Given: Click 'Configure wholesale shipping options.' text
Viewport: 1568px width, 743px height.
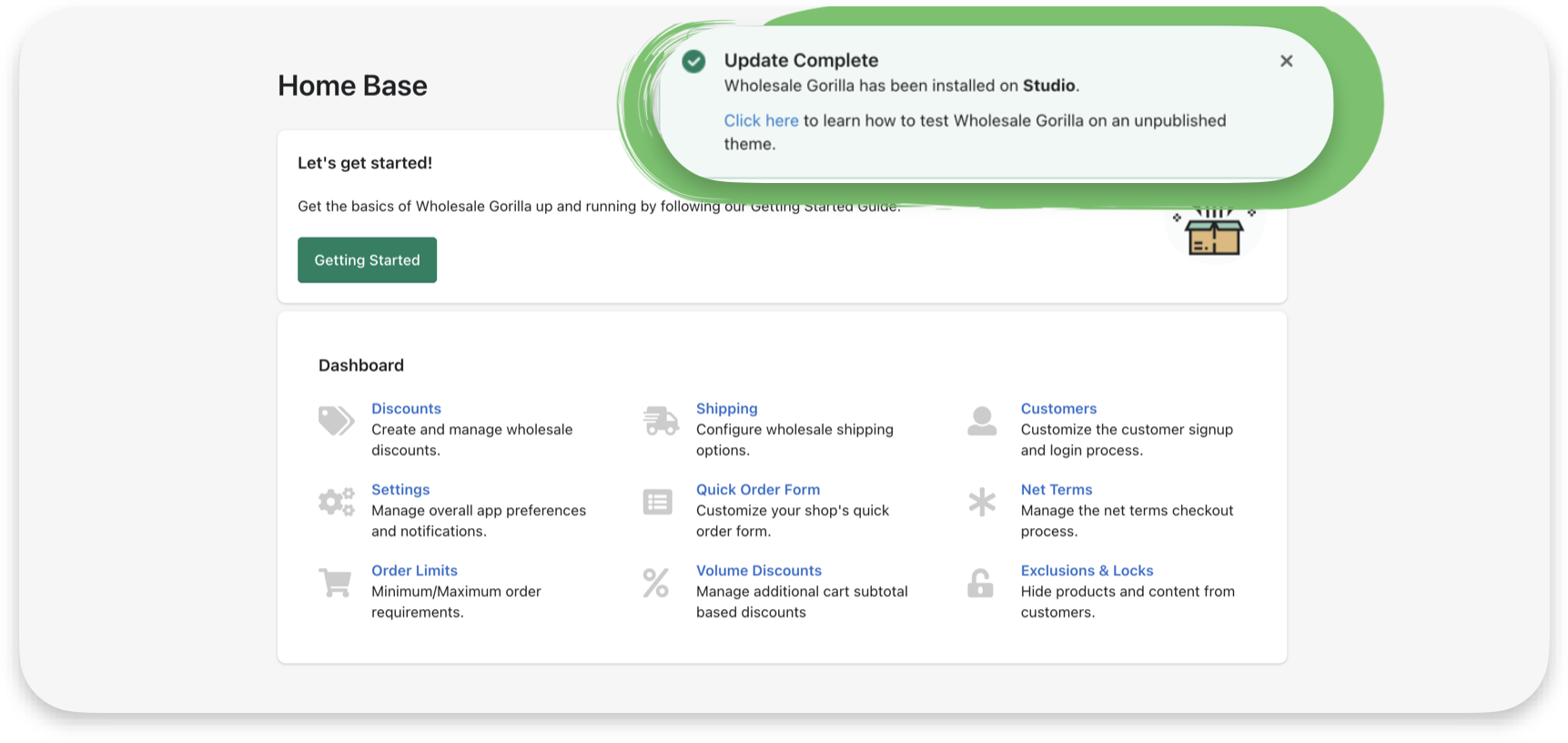Looking at the screenshot, I should coord(794,440).
